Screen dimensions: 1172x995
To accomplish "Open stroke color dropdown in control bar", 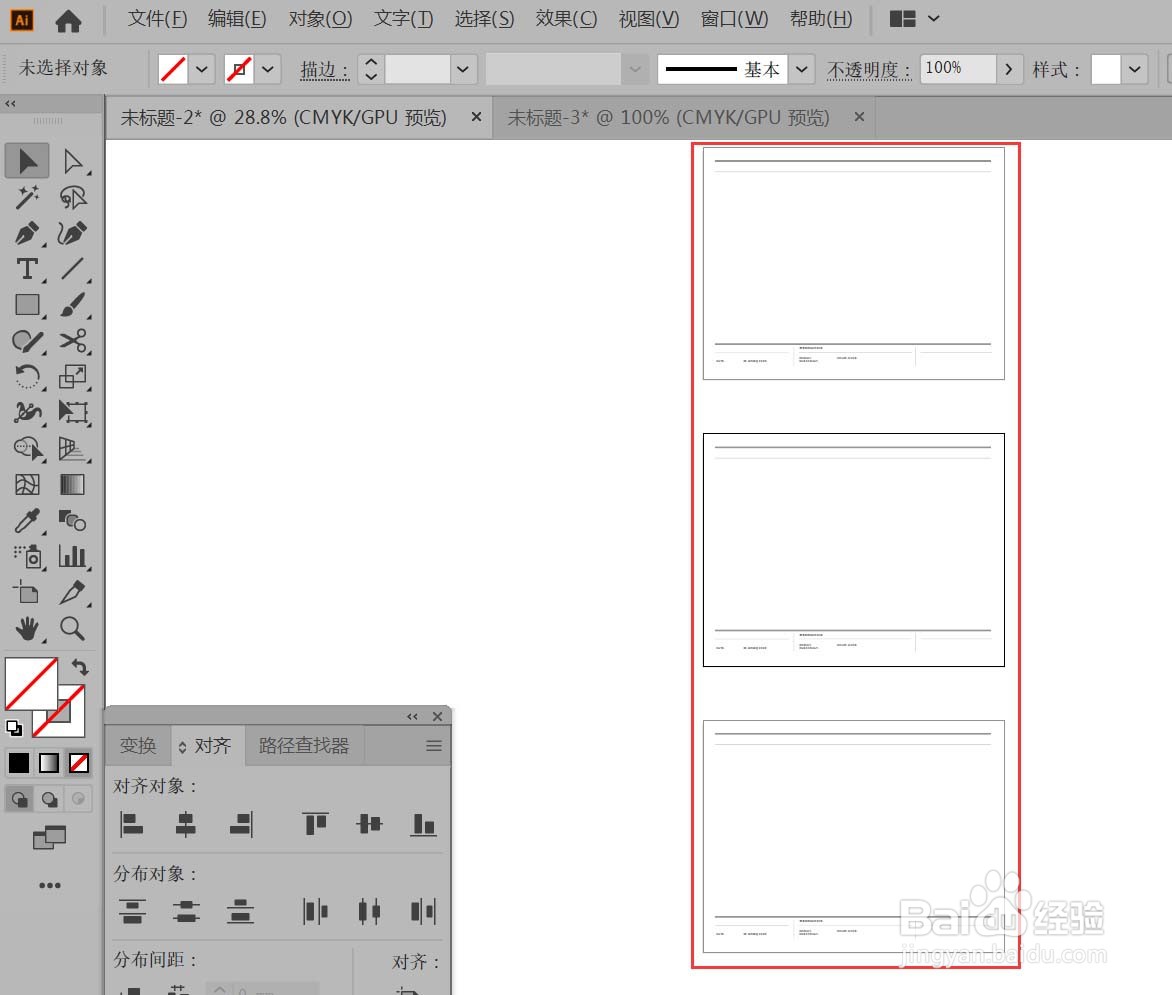I will point(268,70).
